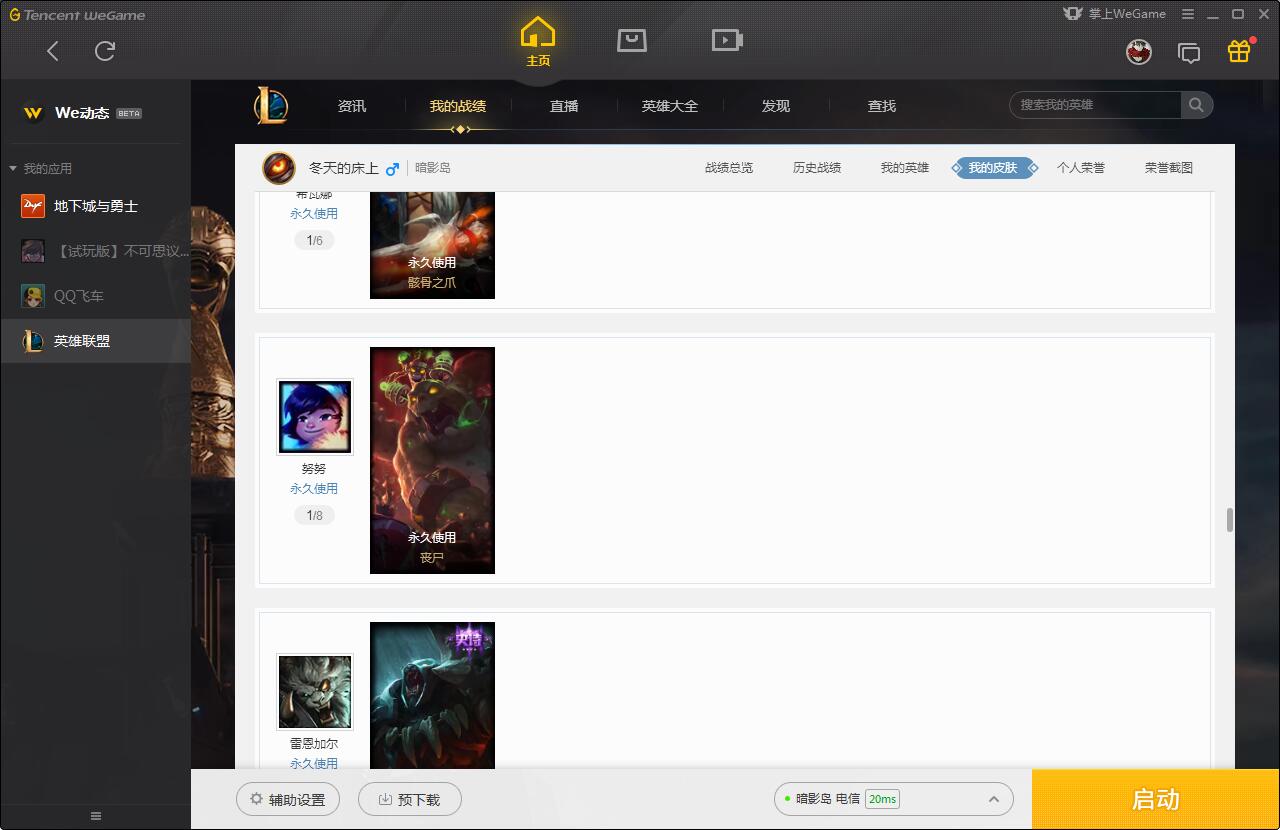Click the 雷恩加尔 champion portrait
Screen dimensions: 1280x830
coord(314,691)
